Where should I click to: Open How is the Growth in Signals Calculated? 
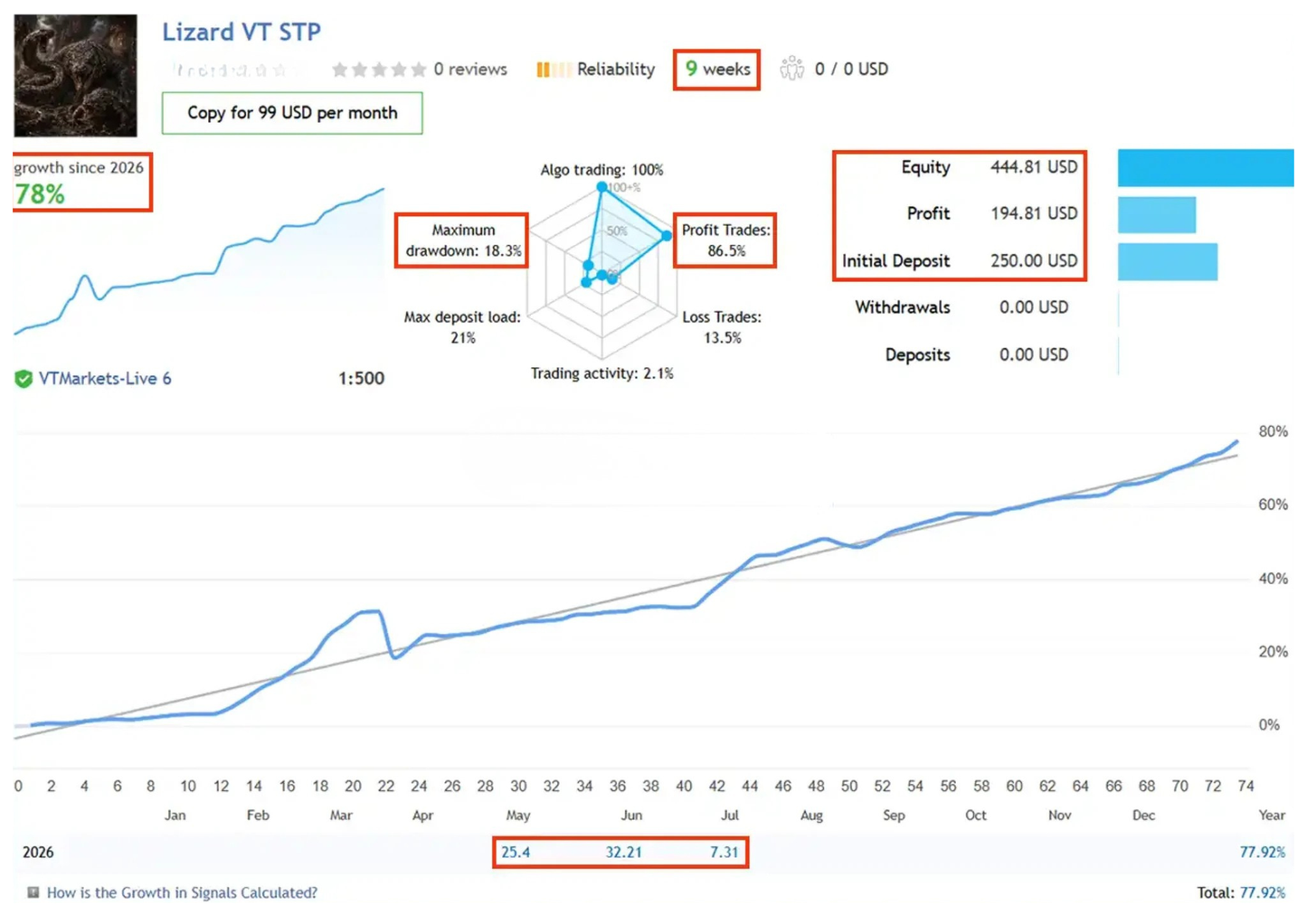coord(182,892)
